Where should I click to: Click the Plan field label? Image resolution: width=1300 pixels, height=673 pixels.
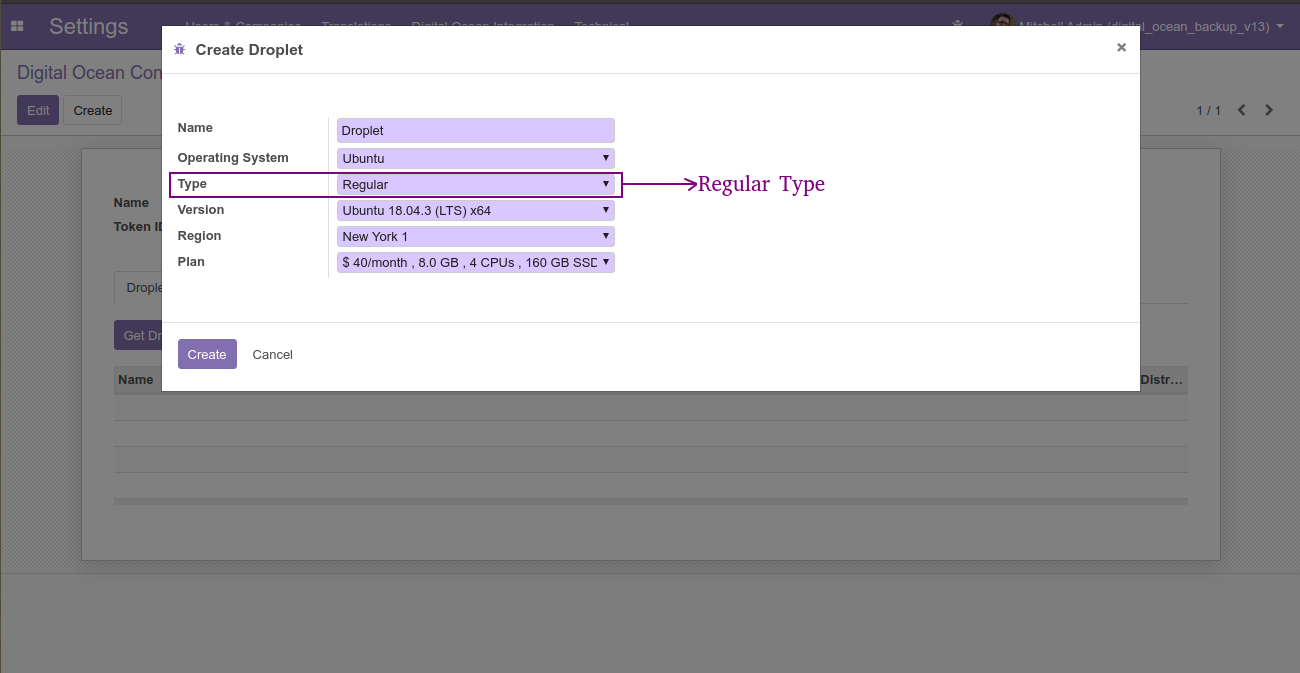click(x=191, y=262)
